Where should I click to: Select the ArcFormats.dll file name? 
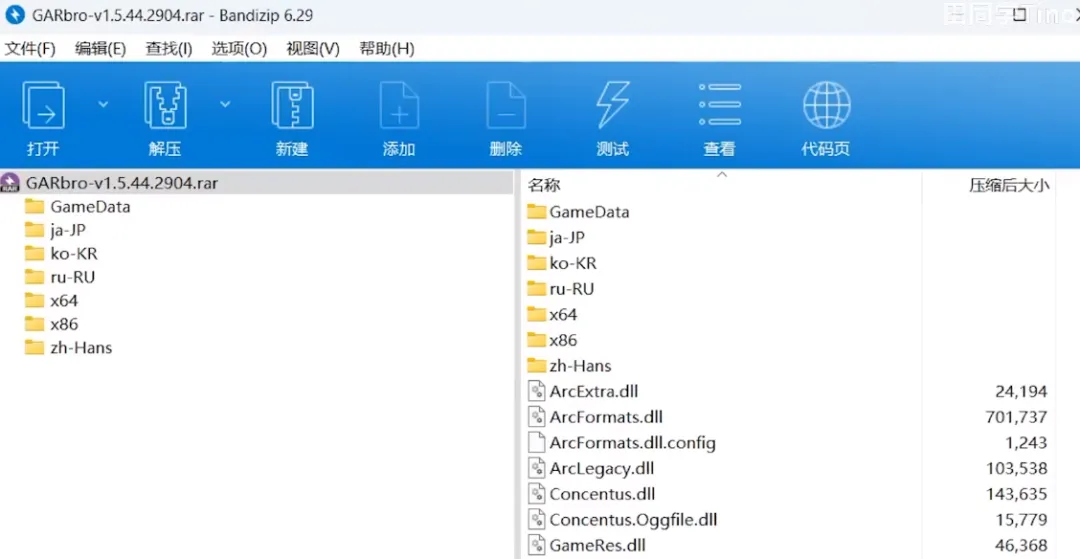point(606,417)
